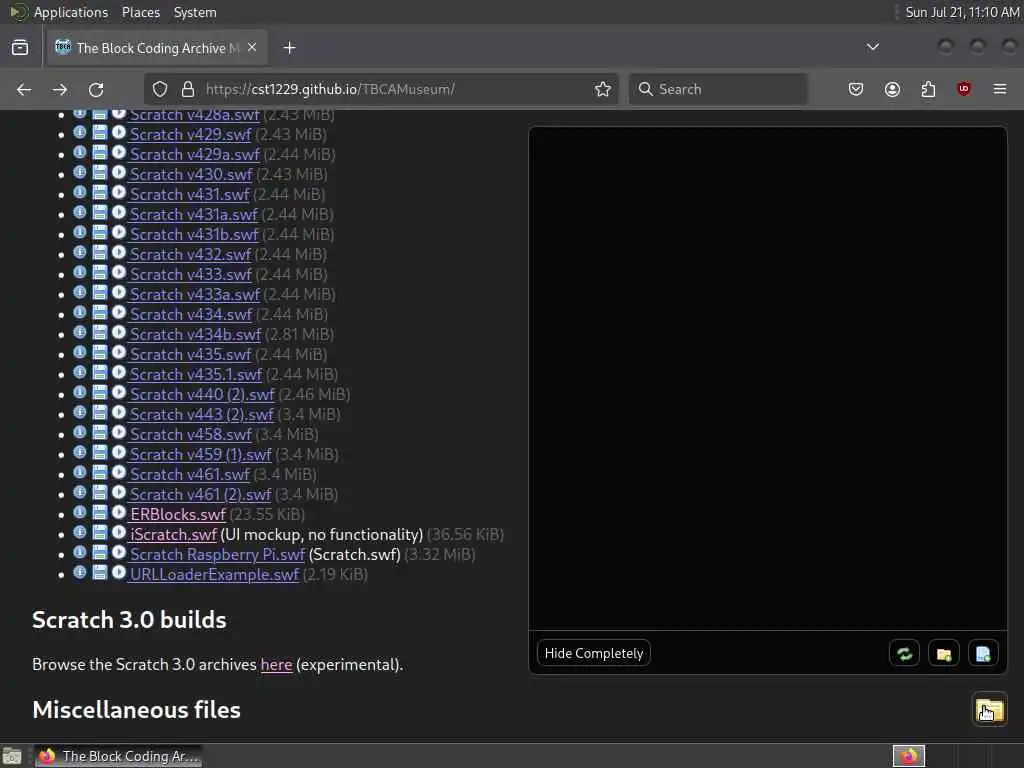Select The Block Coding Archive browser tab

pyautogui.click(x=157, y=48)
